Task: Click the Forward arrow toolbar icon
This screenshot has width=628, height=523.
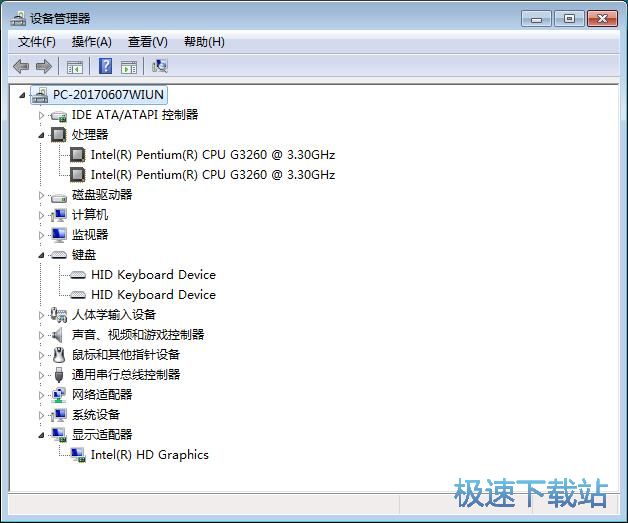Action: pyautogui.click(x=44, y=66)
